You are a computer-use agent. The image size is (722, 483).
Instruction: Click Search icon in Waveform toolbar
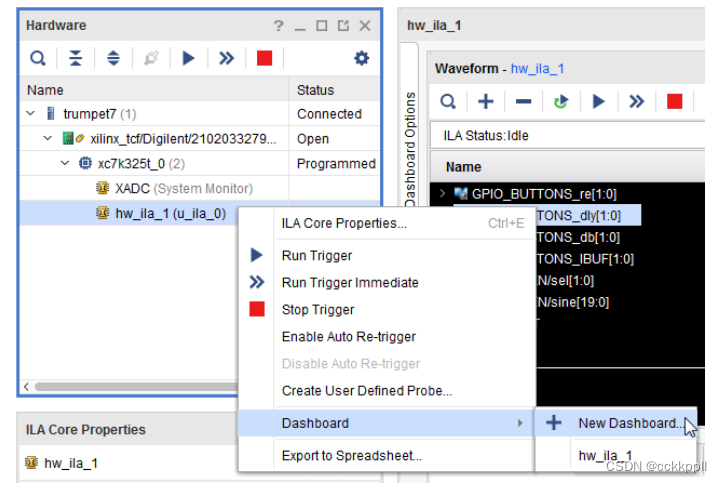[x=448, y=101]
